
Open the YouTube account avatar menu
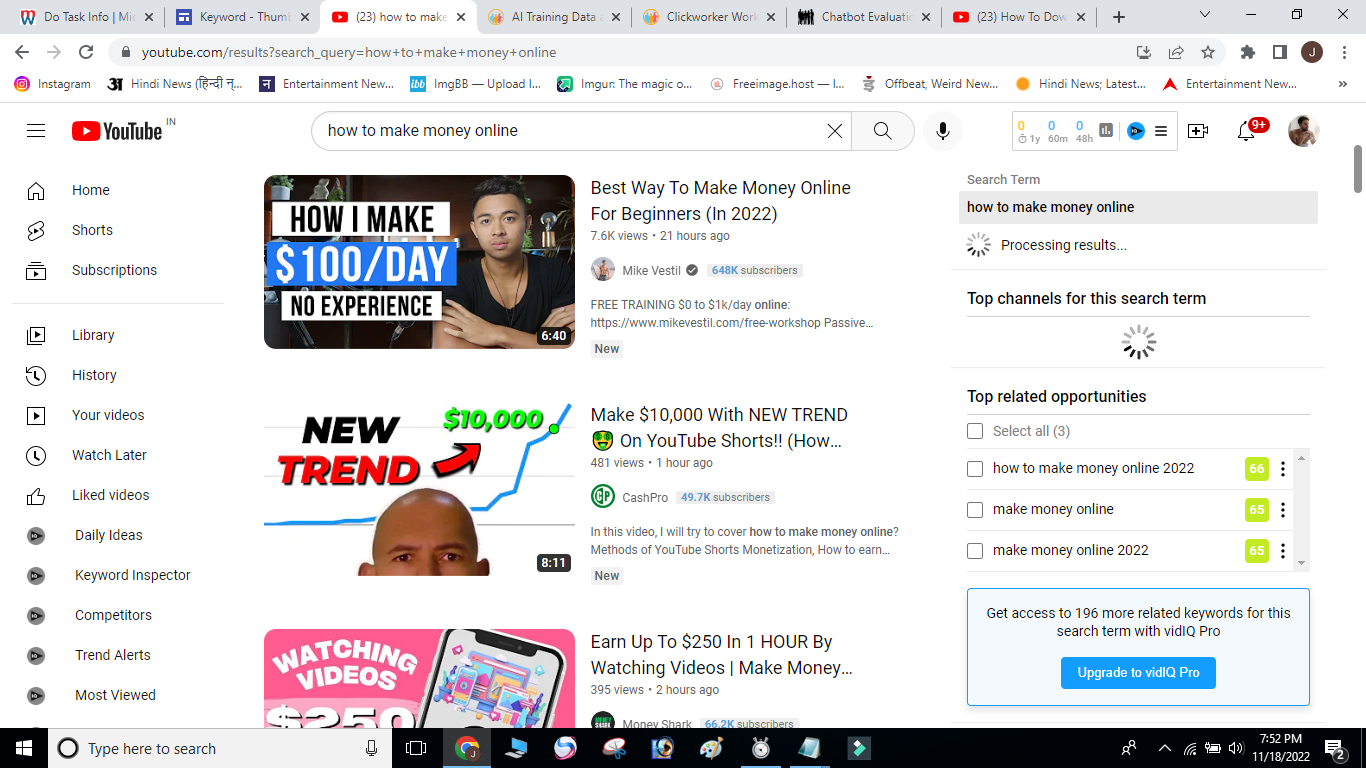click(x=1303, y=131)
